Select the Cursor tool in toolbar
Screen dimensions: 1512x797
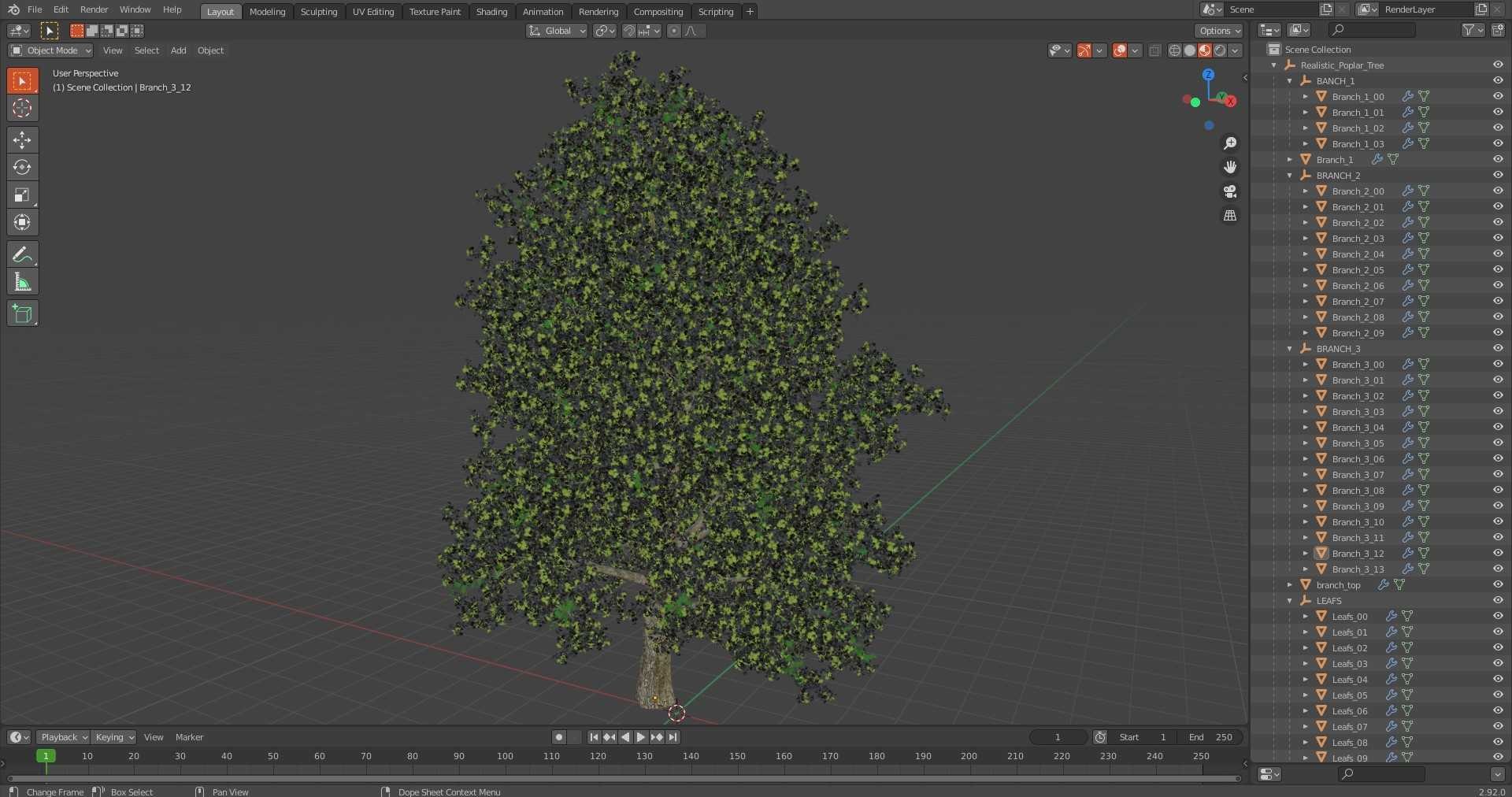(22, 108)
